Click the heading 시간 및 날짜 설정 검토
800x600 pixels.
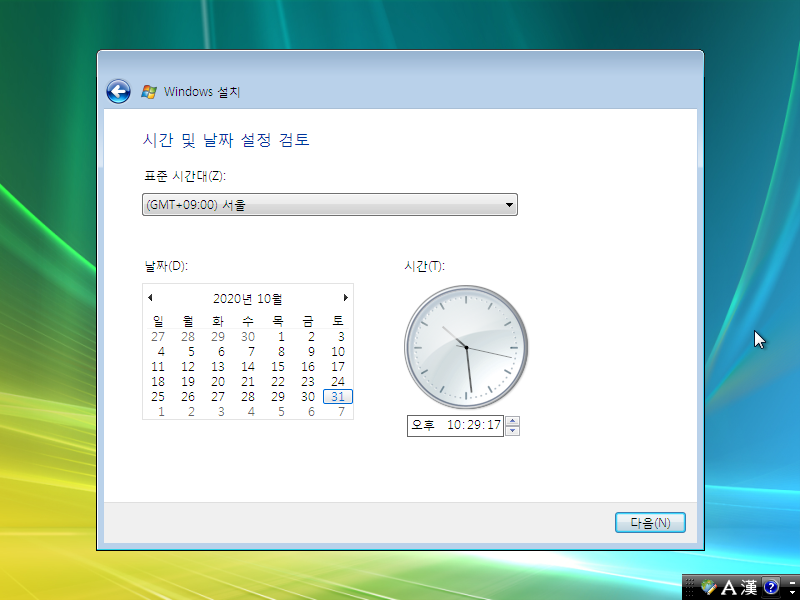click(x=226, y=140)
